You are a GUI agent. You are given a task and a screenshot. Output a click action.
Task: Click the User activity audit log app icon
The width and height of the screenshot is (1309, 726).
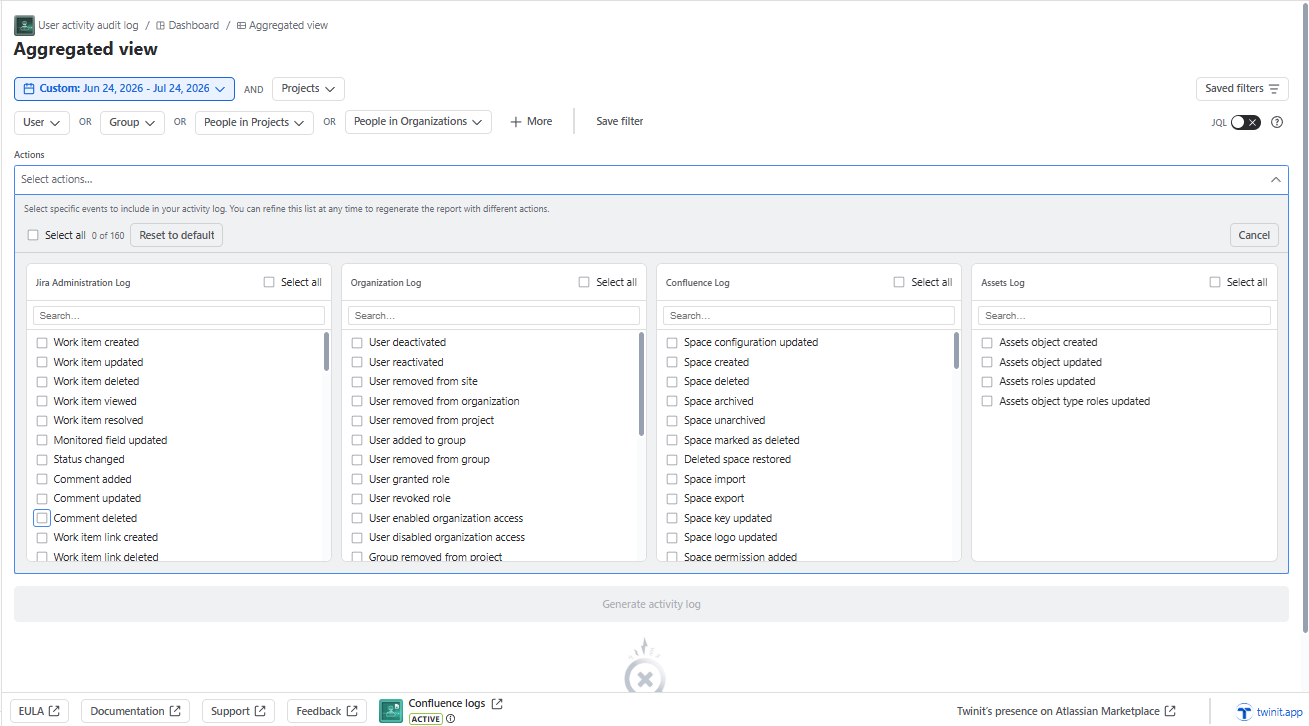pyautogui.click(x=24, y=25)
